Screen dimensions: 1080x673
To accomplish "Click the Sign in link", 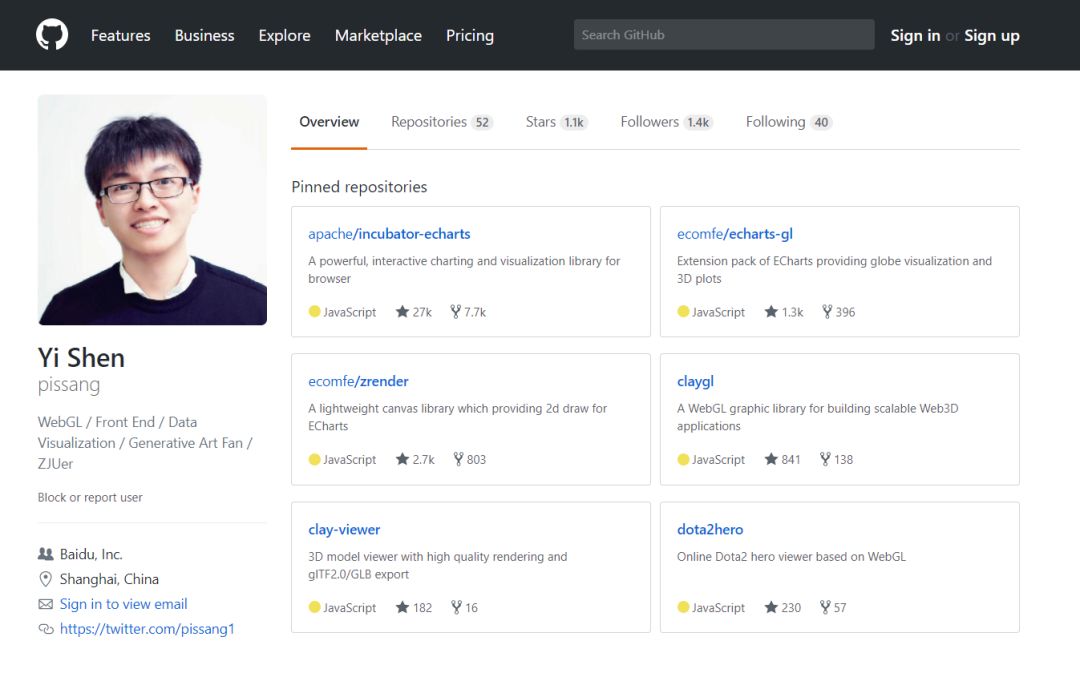I will tap(915, 35).
